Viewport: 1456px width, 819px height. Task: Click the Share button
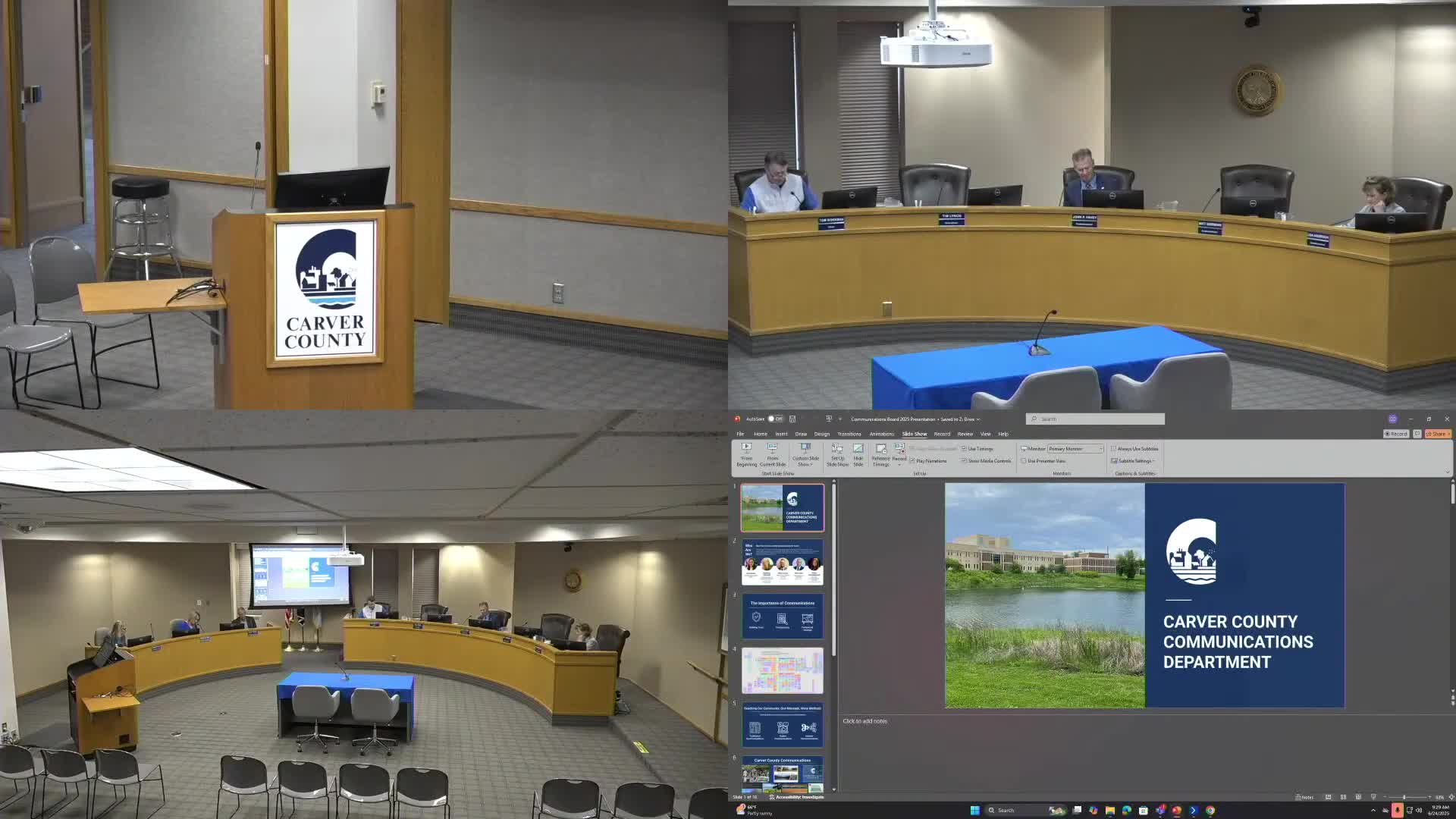(x=1438, y=434)
